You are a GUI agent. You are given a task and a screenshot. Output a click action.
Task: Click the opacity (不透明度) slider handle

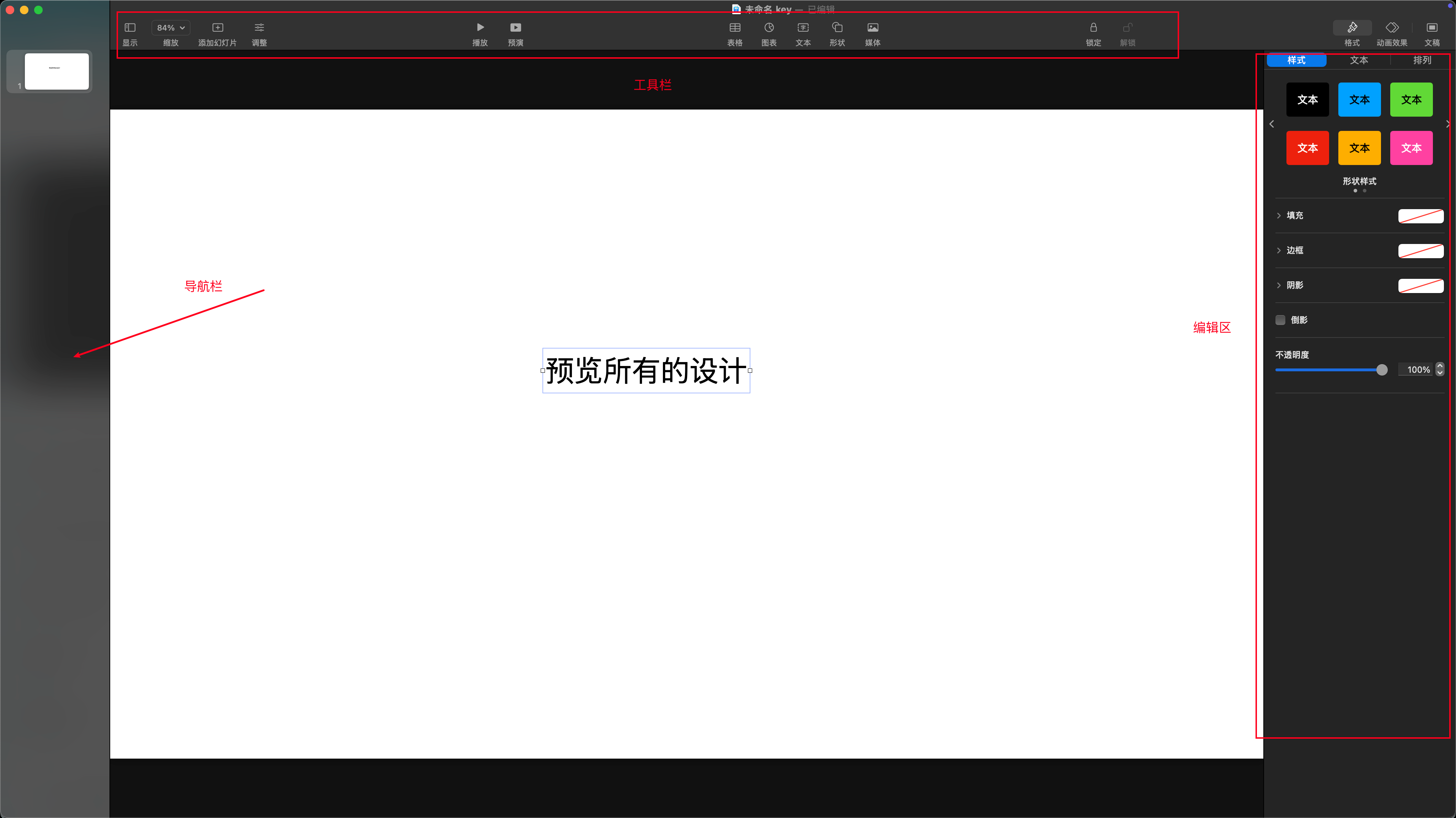click(1382, 370)
